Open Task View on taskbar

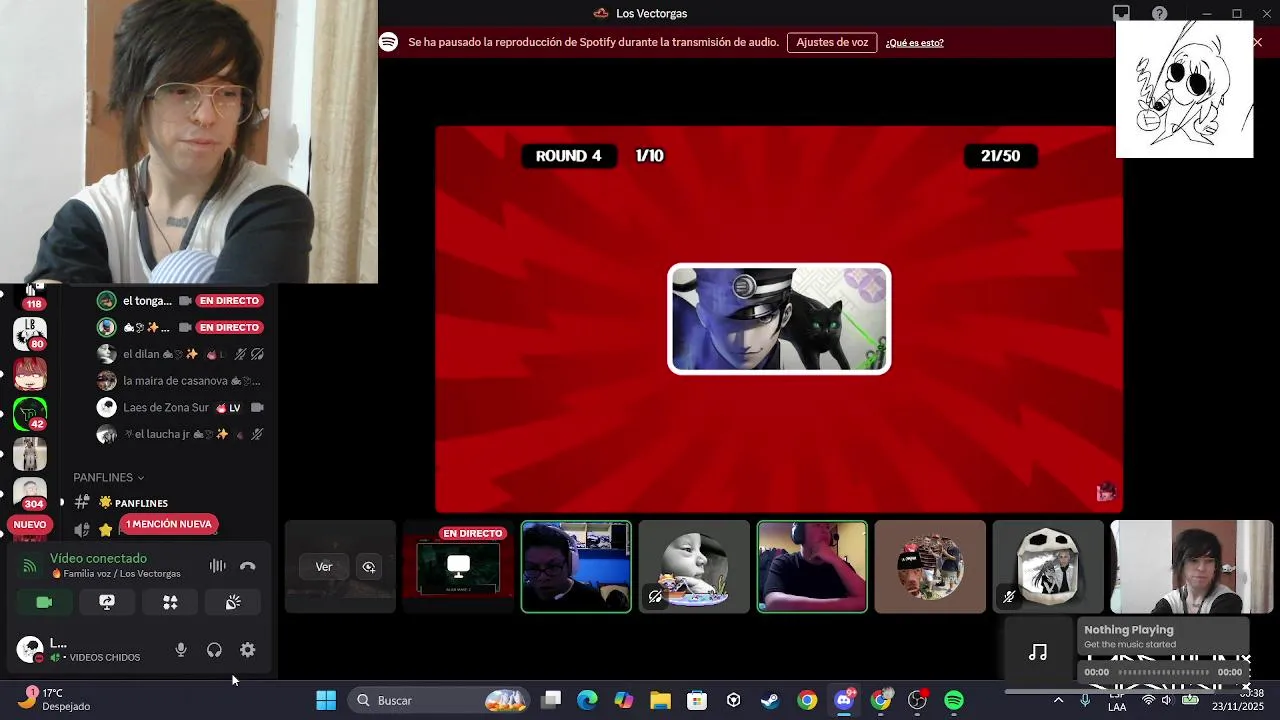tap(551, 700)
